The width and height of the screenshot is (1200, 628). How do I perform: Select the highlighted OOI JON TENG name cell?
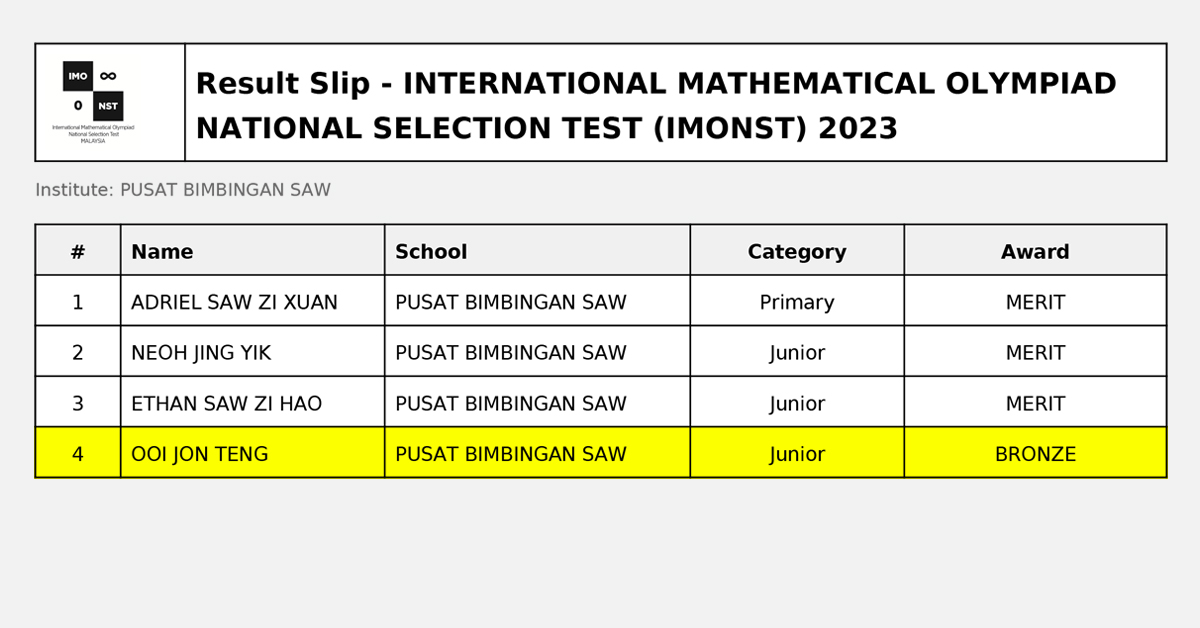coord(253,453)
